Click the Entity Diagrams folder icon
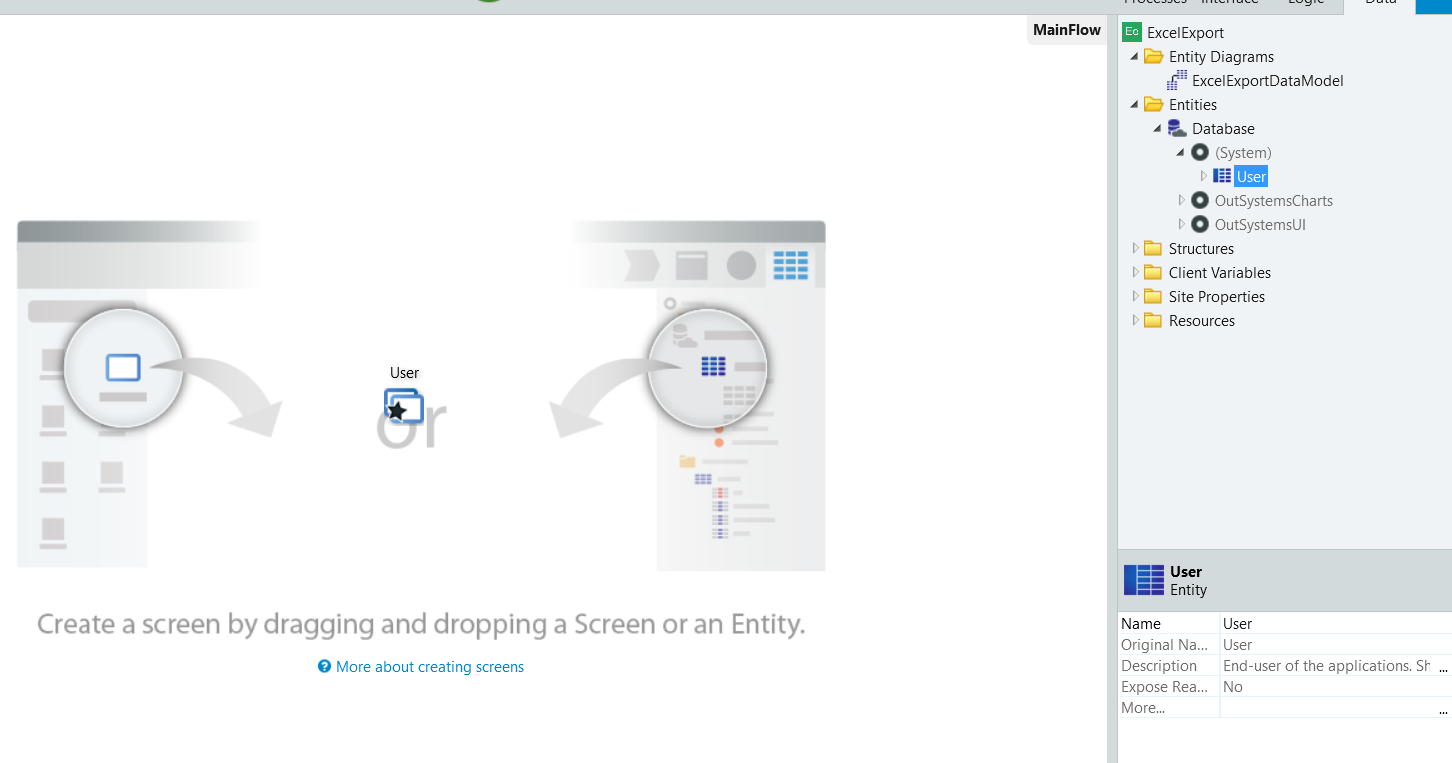Image resolution: width=1452 pixels, height=763 pixels. (1153, 57)
